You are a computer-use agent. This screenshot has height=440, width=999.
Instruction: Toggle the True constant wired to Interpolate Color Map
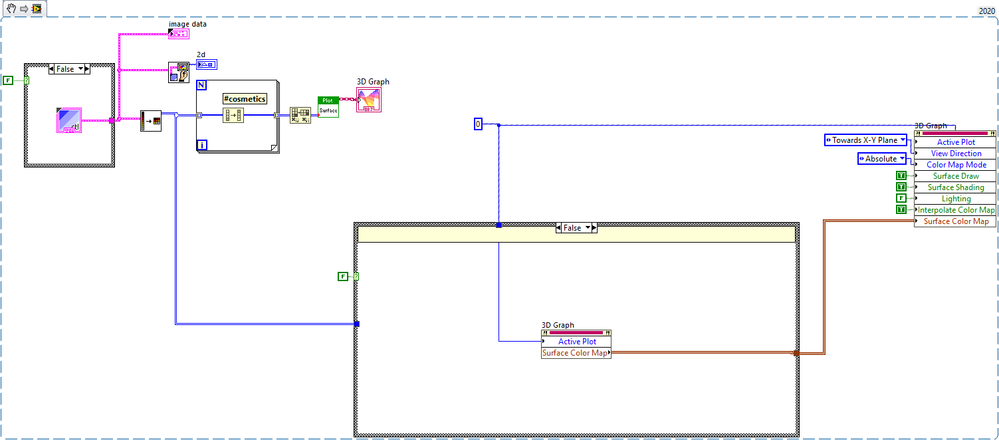click(901, 209)
